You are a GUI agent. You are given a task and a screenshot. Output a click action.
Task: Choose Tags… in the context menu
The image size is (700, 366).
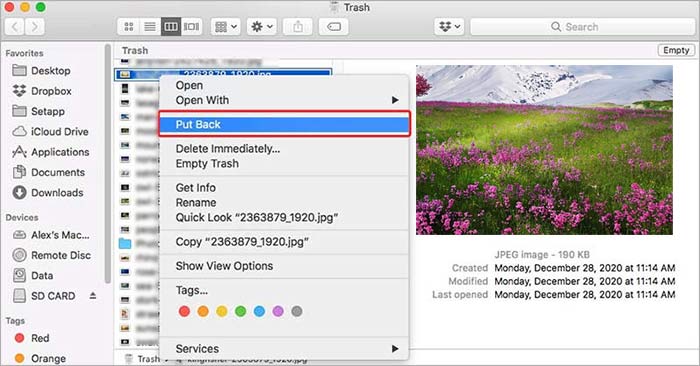[284, 290]
